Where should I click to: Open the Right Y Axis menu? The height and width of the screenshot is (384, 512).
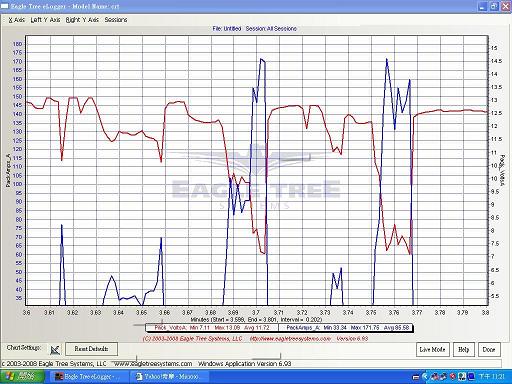82,20
